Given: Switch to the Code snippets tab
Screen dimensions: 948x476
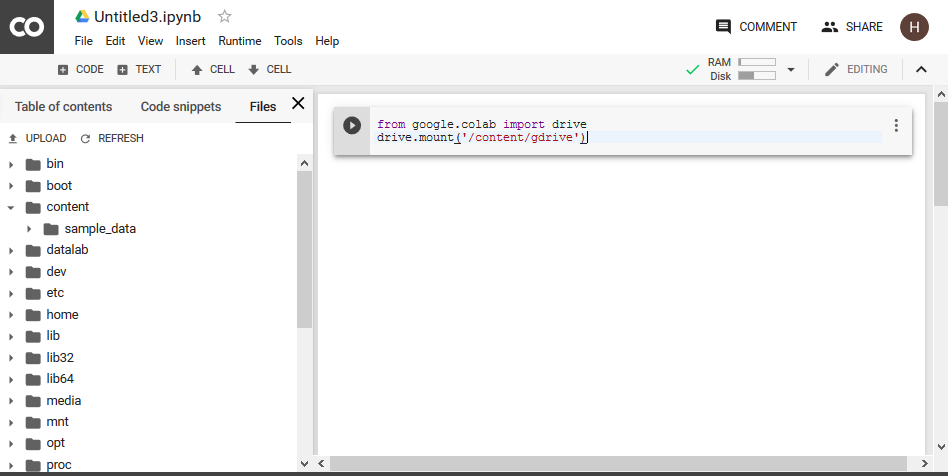Looking at the screenshot, I should (x=181, y=107).
